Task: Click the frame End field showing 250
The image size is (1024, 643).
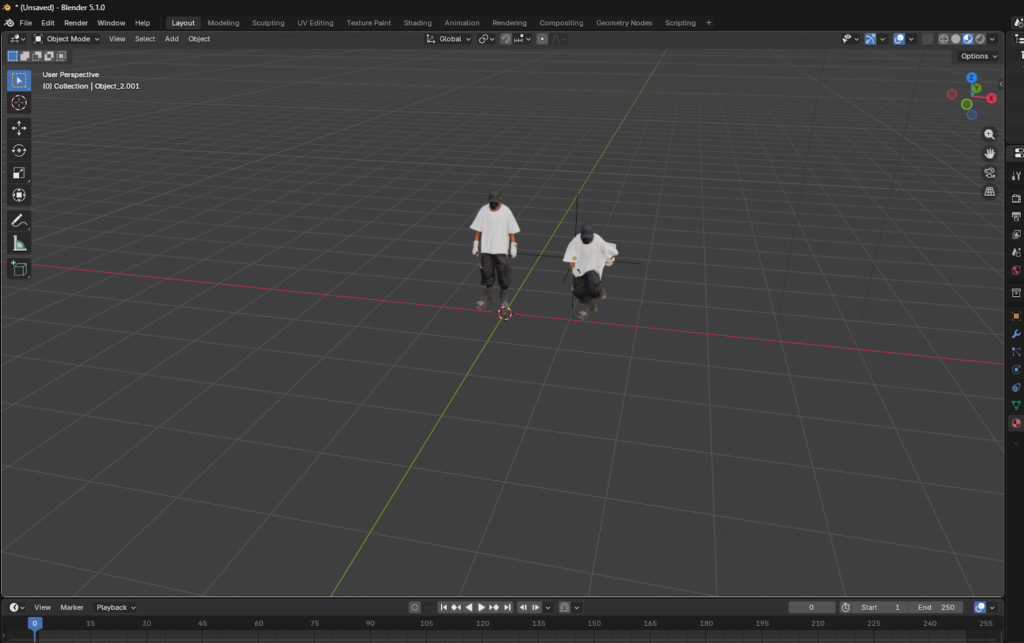Action: (936, 607)
